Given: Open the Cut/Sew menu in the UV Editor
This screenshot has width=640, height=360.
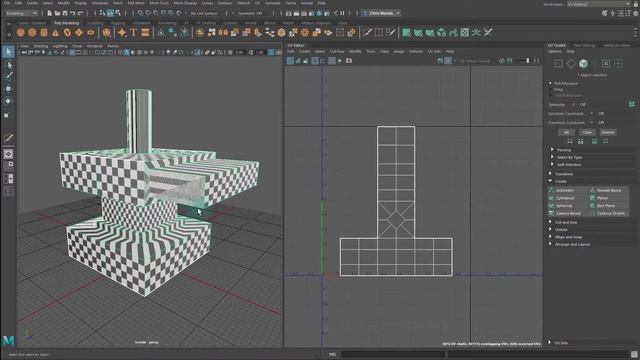Looking at the screenshot, I should pyautogui.click(x=337, y=51).
